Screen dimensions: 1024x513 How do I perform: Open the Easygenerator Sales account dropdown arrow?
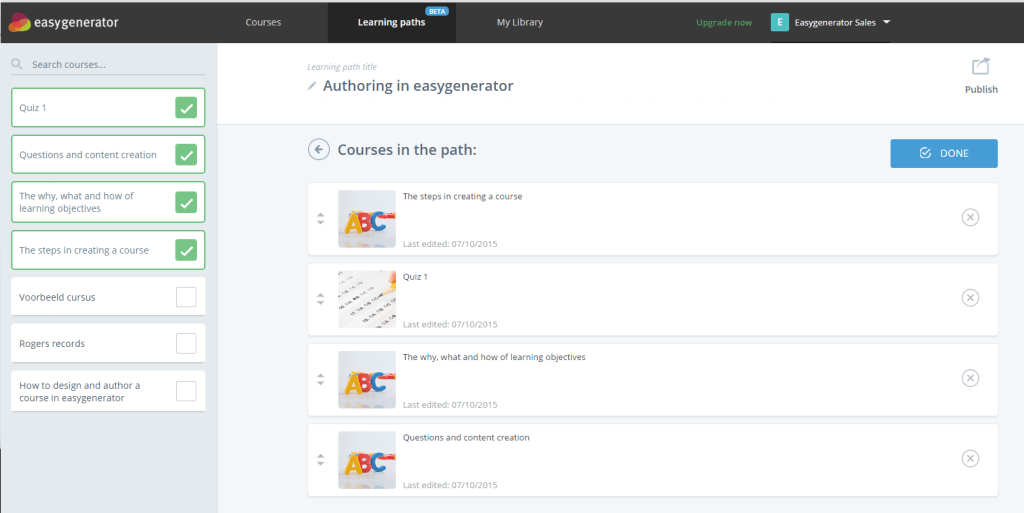point(886,22)
